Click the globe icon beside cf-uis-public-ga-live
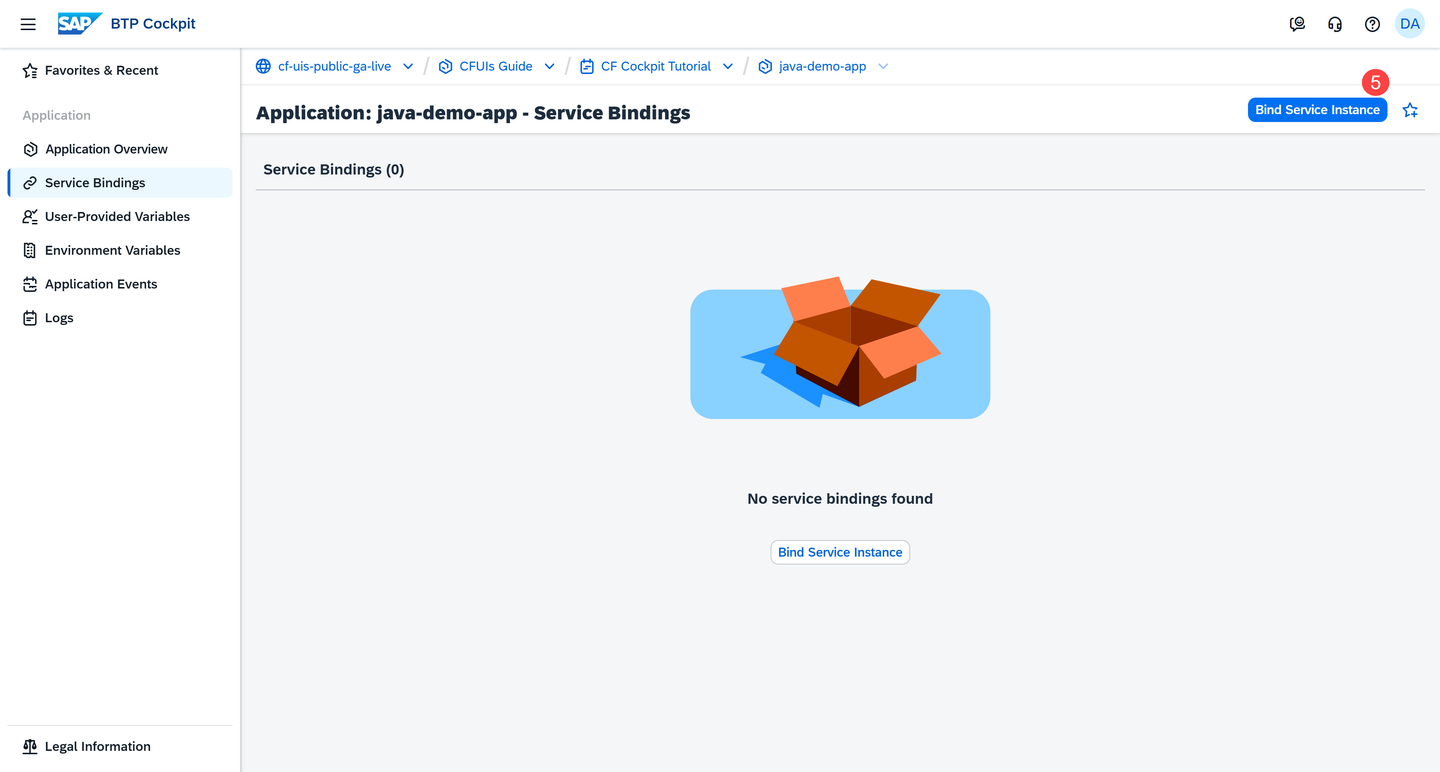This screenshot has width=1440, height=772. click(x=263, y=66)
